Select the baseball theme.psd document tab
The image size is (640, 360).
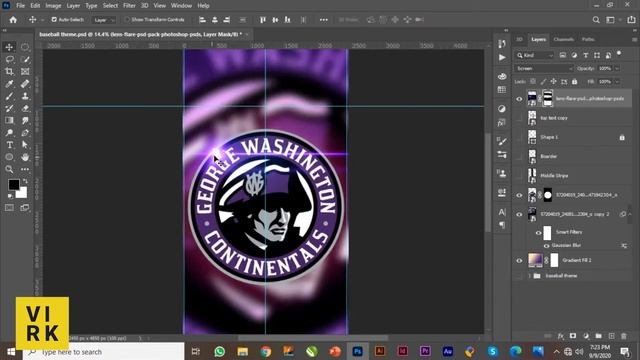140,34
